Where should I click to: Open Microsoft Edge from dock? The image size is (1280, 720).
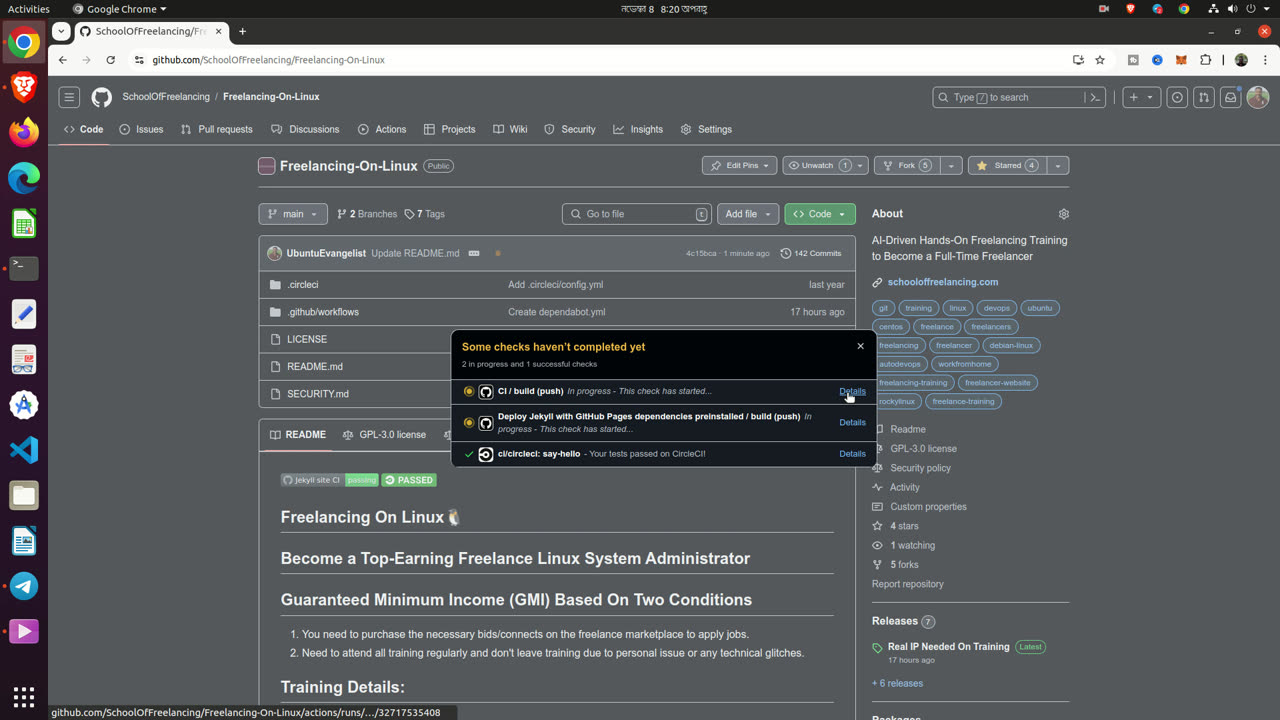click(24, 178)
